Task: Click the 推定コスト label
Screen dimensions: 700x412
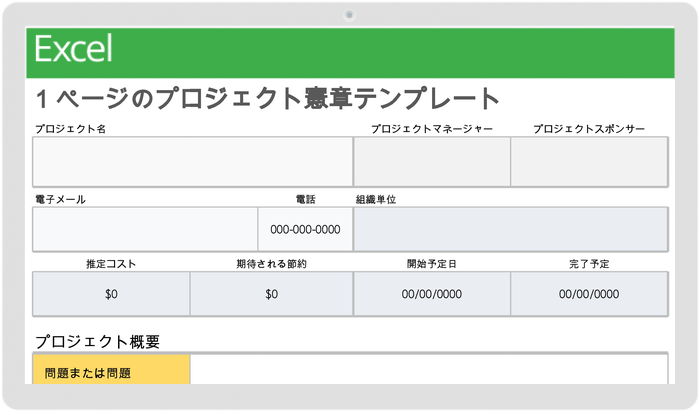Action: (111, 264)
